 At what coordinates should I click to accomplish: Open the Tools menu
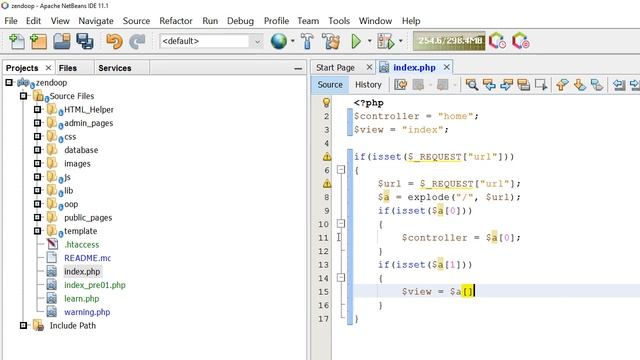pyautogui.click(x=339, y=21)
